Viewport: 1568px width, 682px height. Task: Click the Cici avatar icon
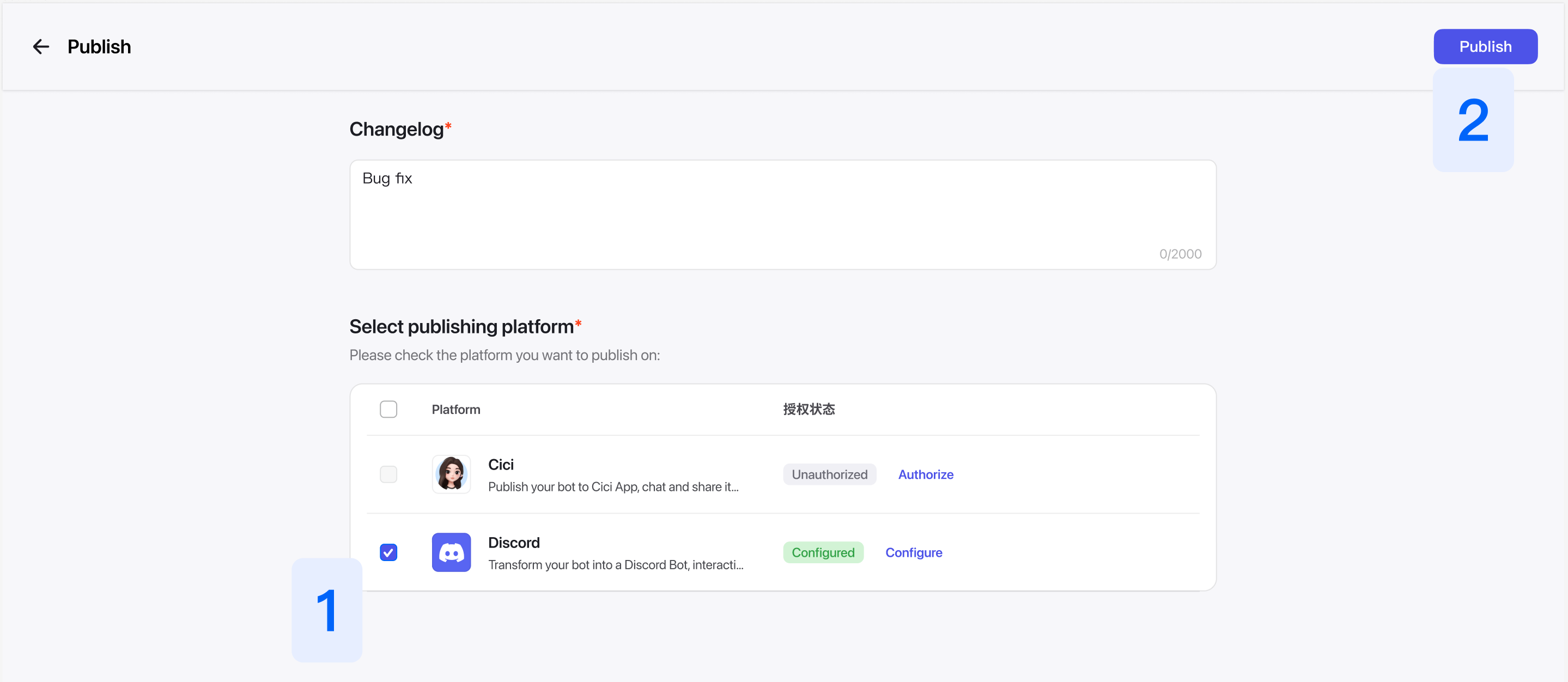pos(451,474)
